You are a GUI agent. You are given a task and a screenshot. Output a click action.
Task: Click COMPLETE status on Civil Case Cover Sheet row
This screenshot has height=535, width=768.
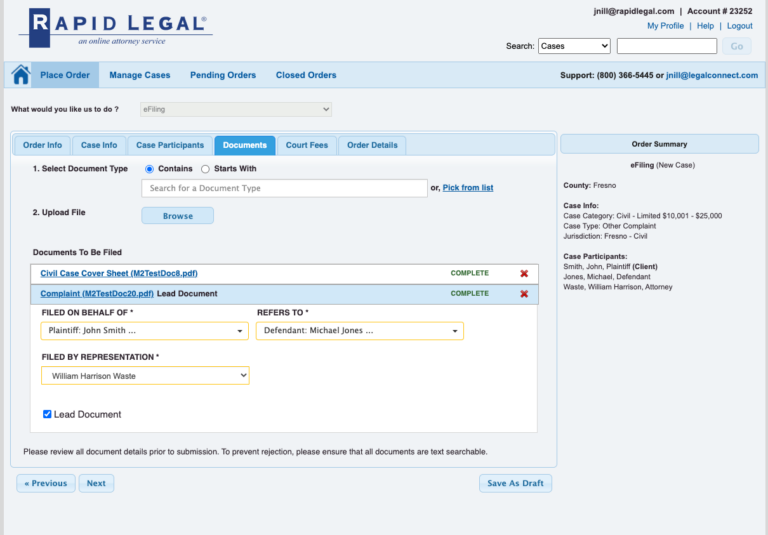click(x=470, y=273)
